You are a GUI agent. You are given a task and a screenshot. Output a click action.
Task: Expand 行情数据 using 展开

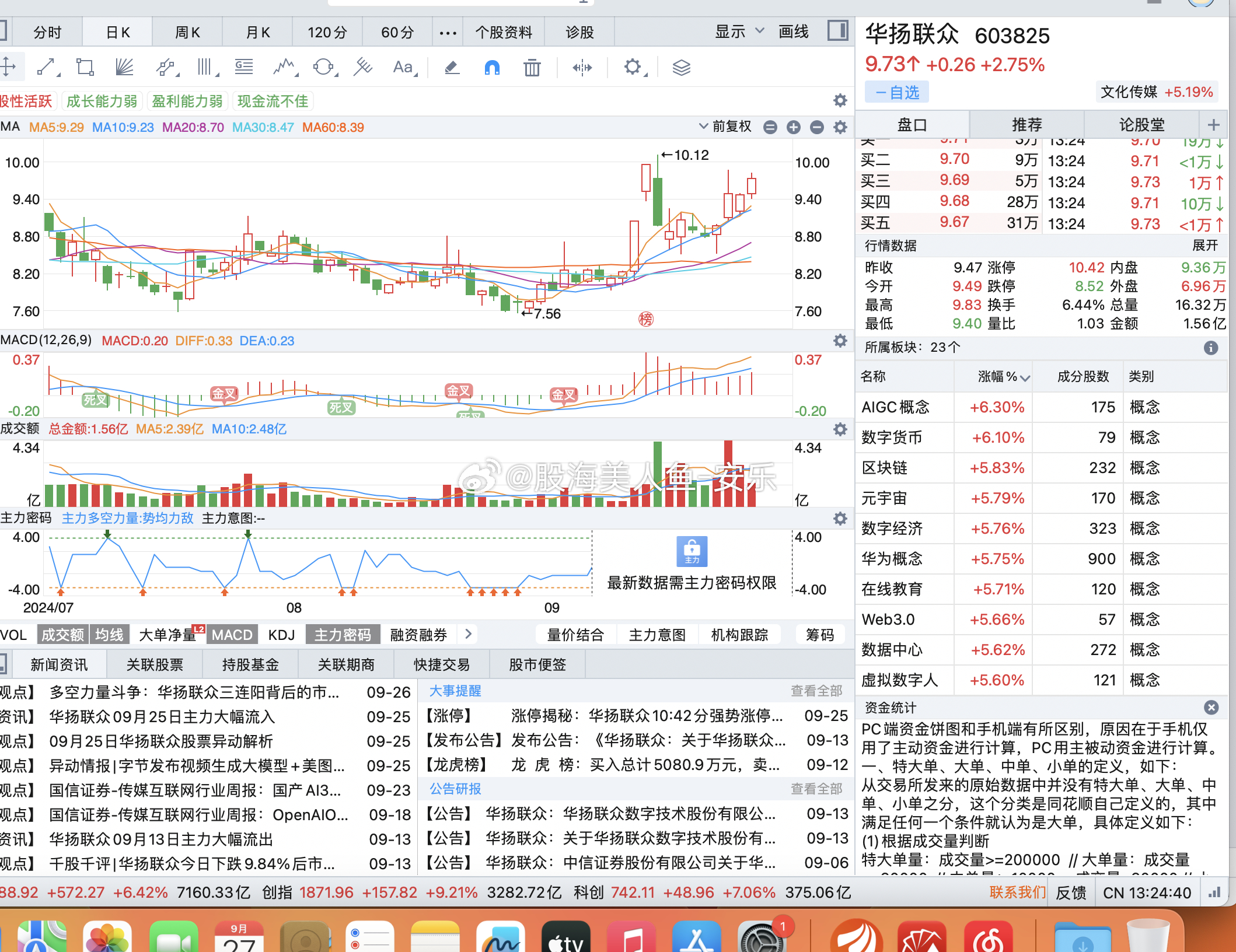1205,246
